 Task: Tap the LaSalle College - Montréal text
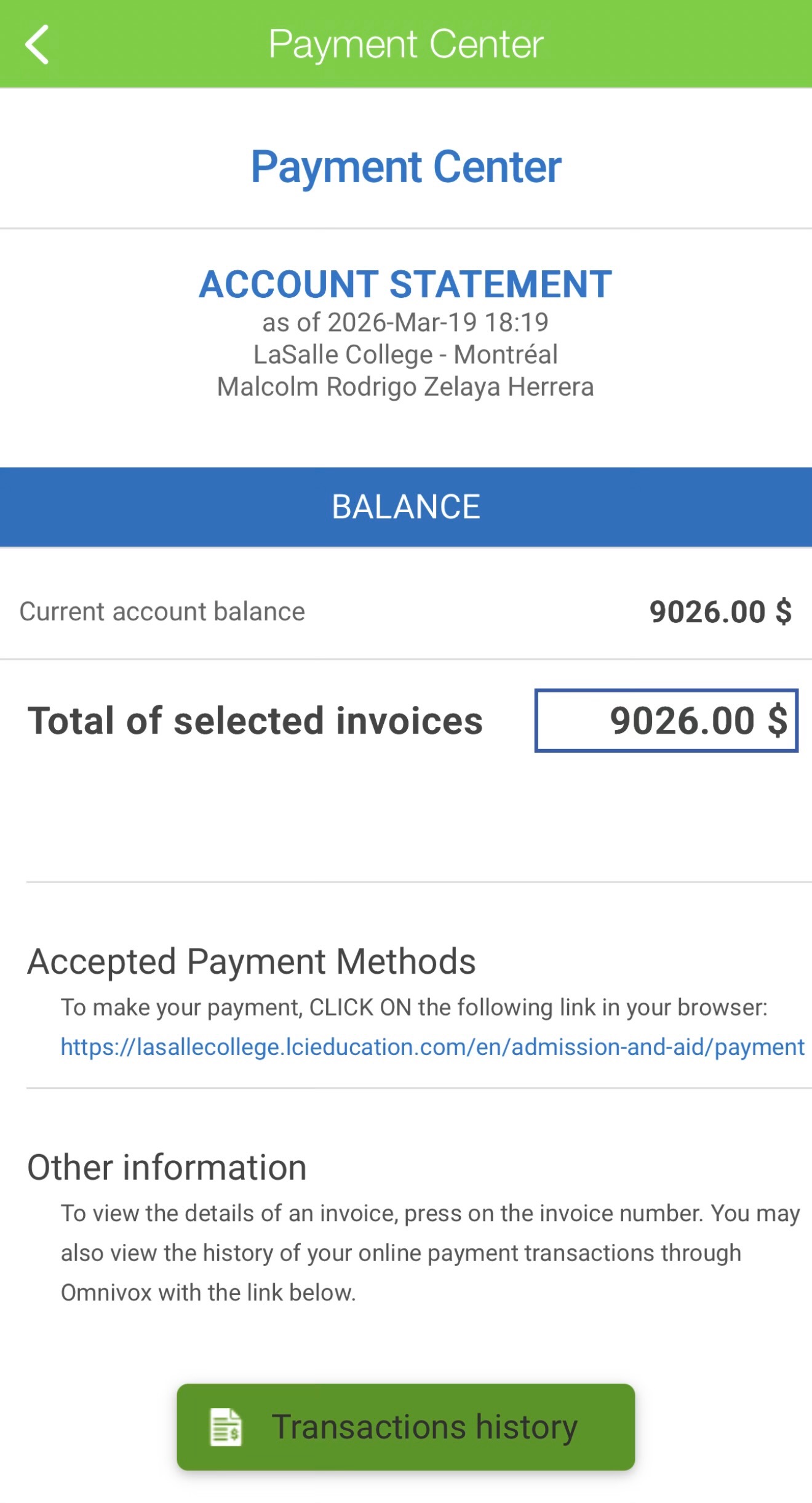point(406,355)
